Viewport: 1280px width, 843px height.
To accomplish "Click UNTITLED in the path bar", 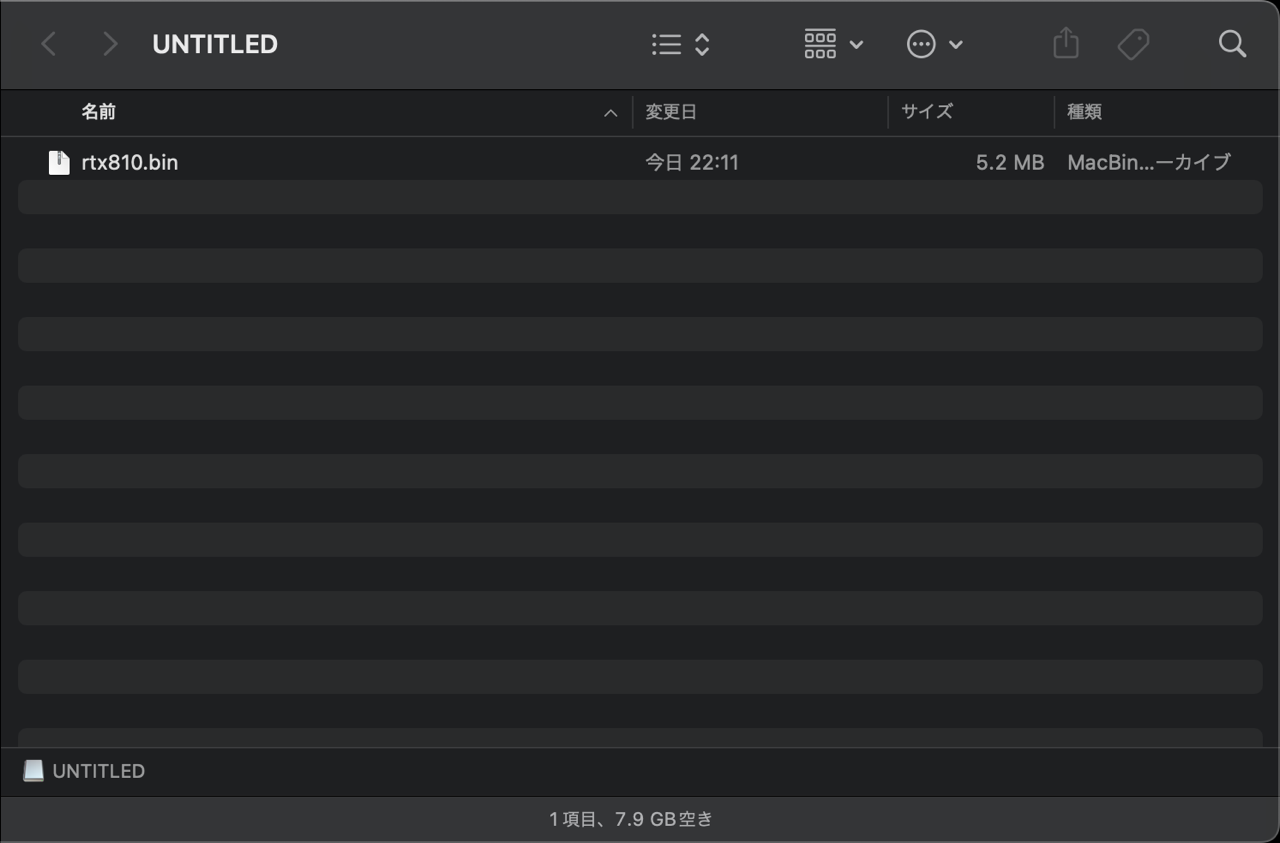I will pos(98,771).
